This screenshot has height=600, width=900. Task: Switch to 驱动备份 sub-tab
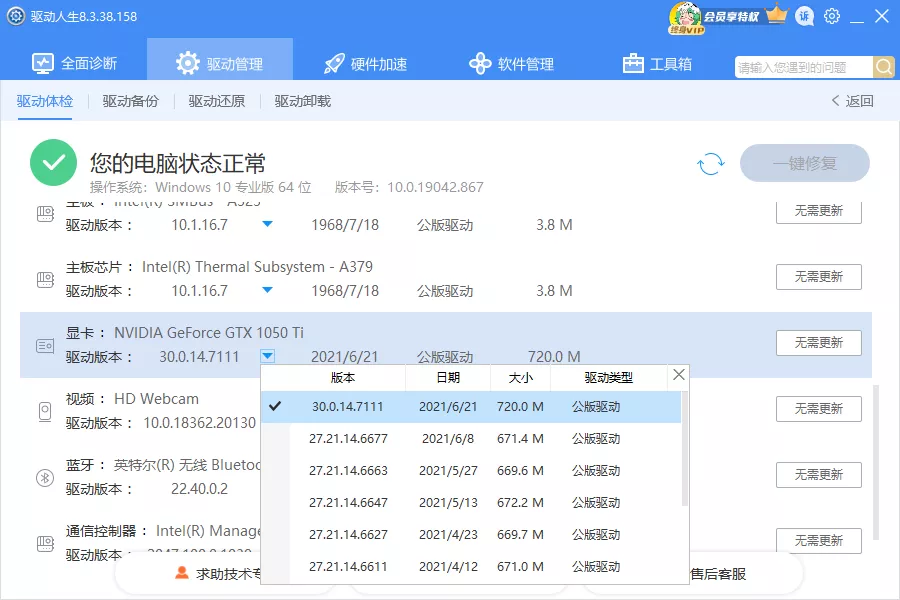(131, 101)
